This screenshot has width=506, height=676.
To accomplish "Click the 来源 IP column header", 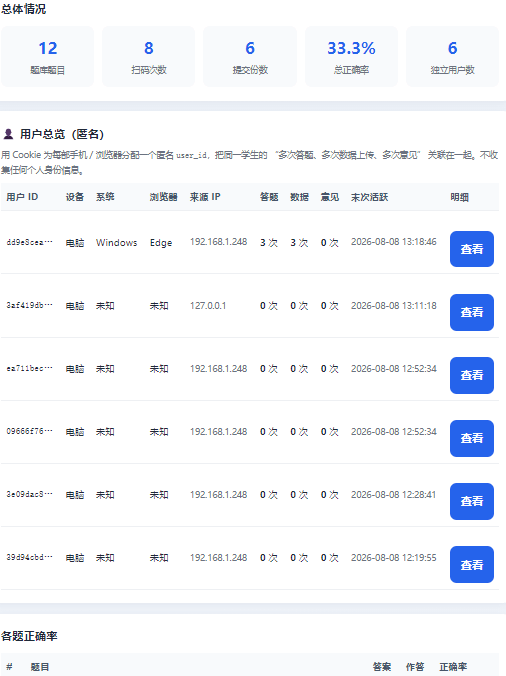I will pyautogui.click(x=205, y=197).
